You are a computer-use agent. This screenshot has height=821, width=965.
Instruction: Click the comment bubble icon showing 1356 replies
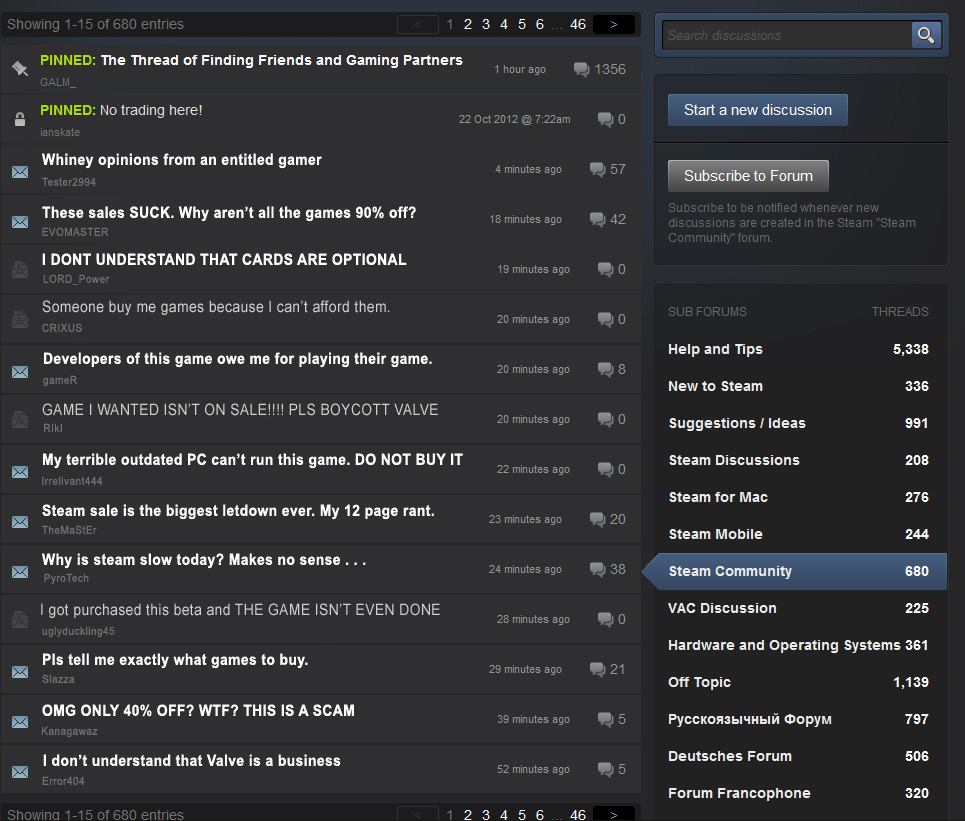tap(582, 69)
